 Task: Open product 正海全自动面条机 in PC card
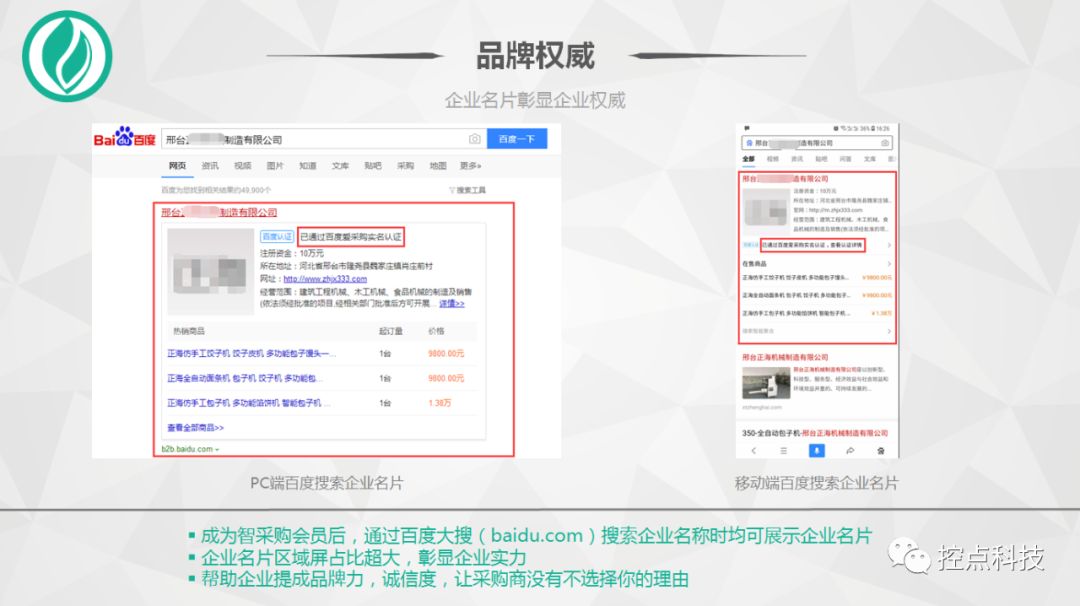pos(245,378)
